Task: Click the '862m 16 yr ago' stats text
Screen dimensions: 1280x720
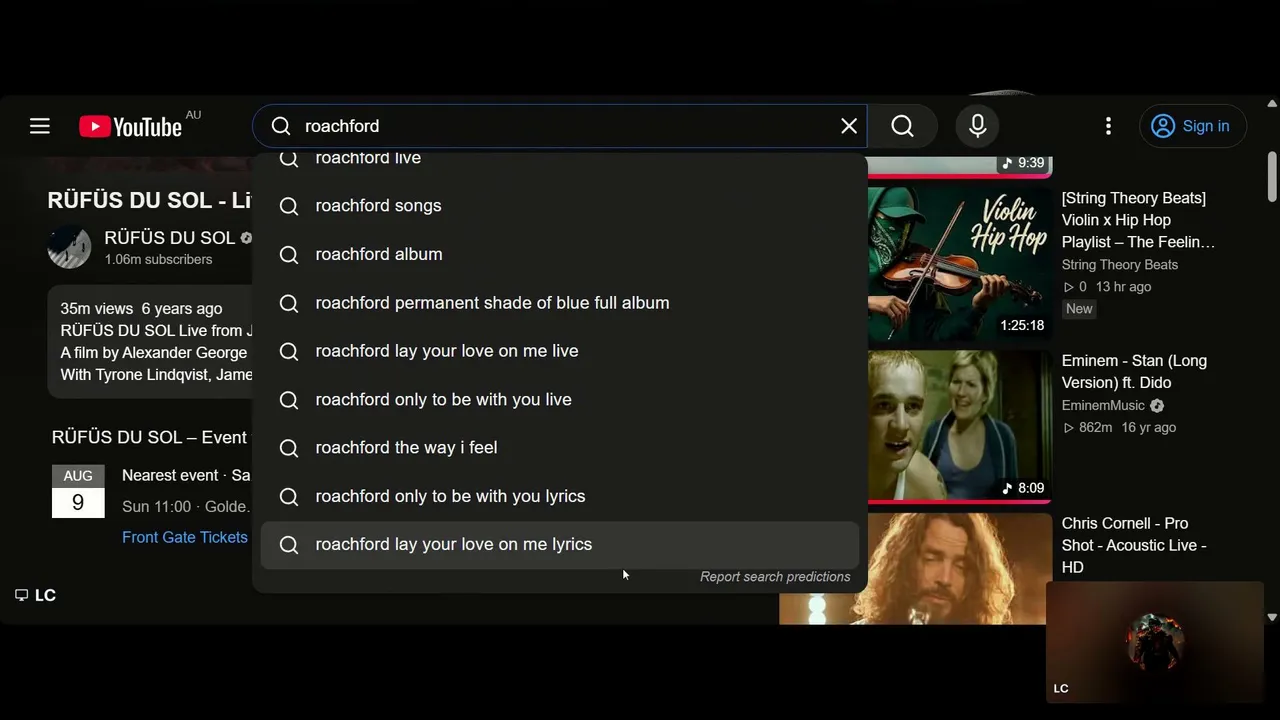Action: tap(1119, 427)
